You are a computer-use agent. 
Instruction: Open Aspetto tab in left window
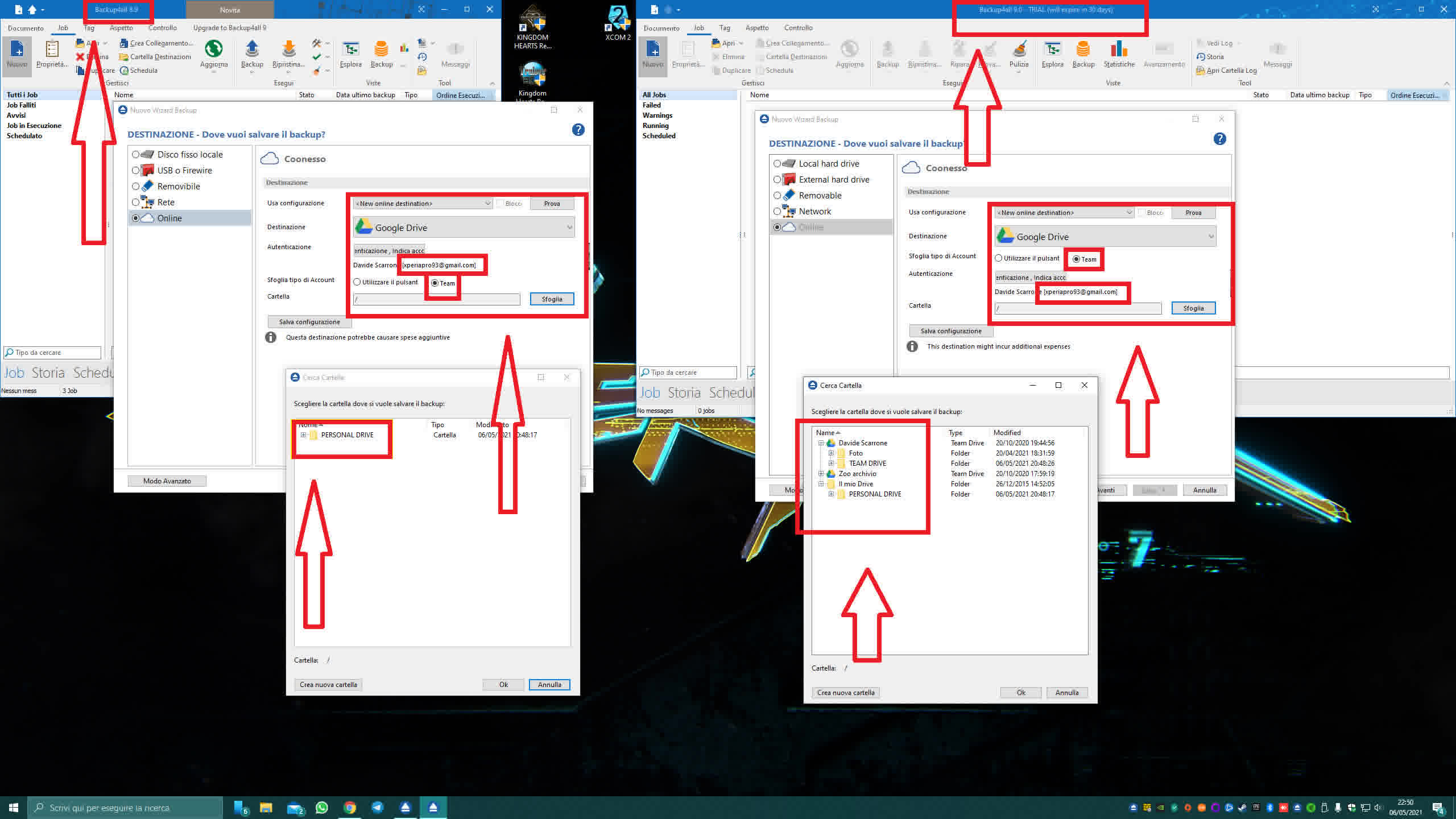pyautogui.click(x=121, y=28)
